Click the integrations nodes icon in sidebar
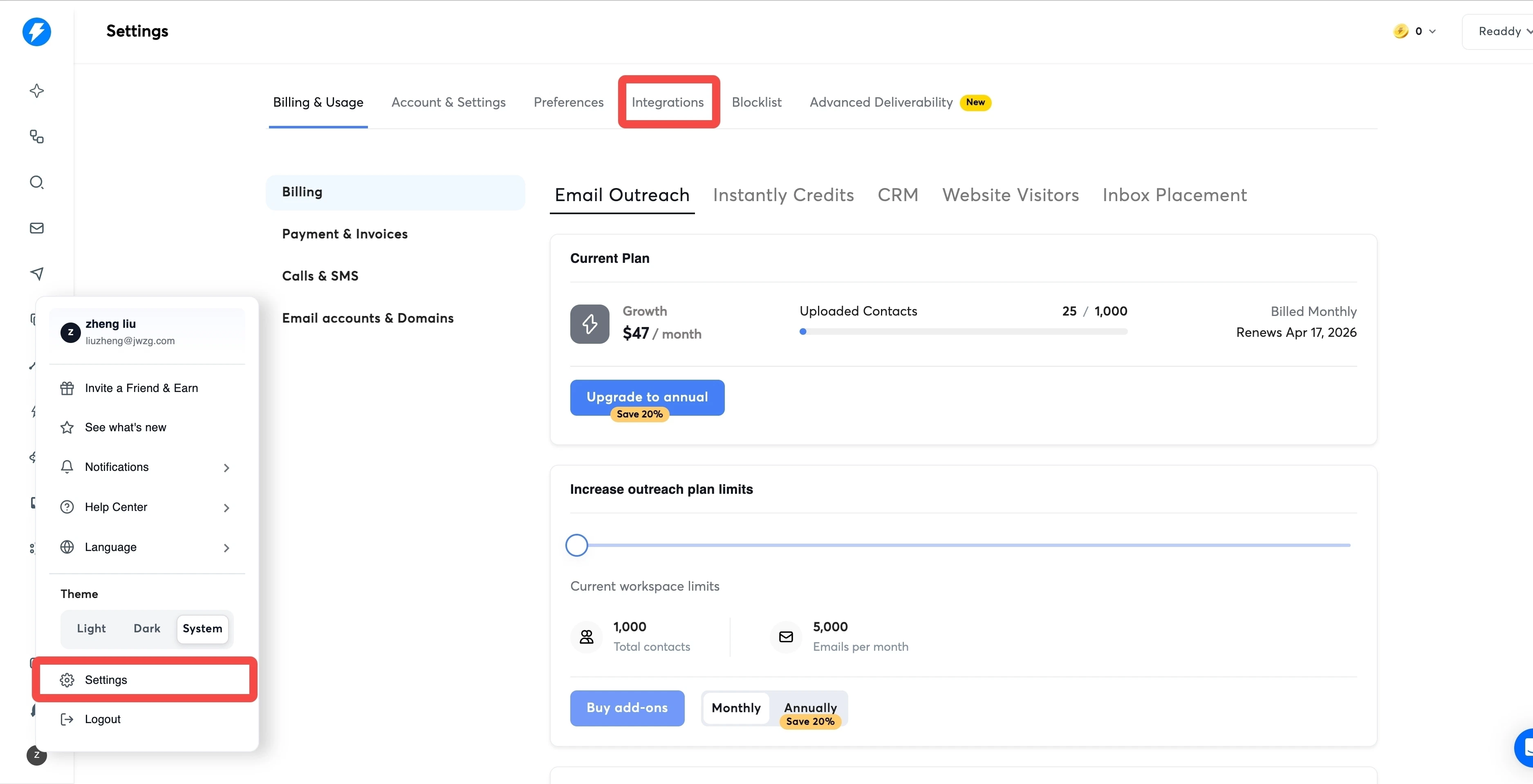1533x784 pixels. click(x=37, y=137)
